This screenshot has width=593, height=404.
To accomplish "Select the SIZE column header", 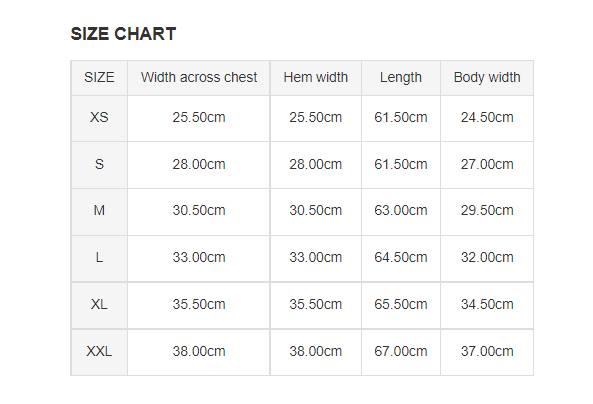I will point(99,78).
